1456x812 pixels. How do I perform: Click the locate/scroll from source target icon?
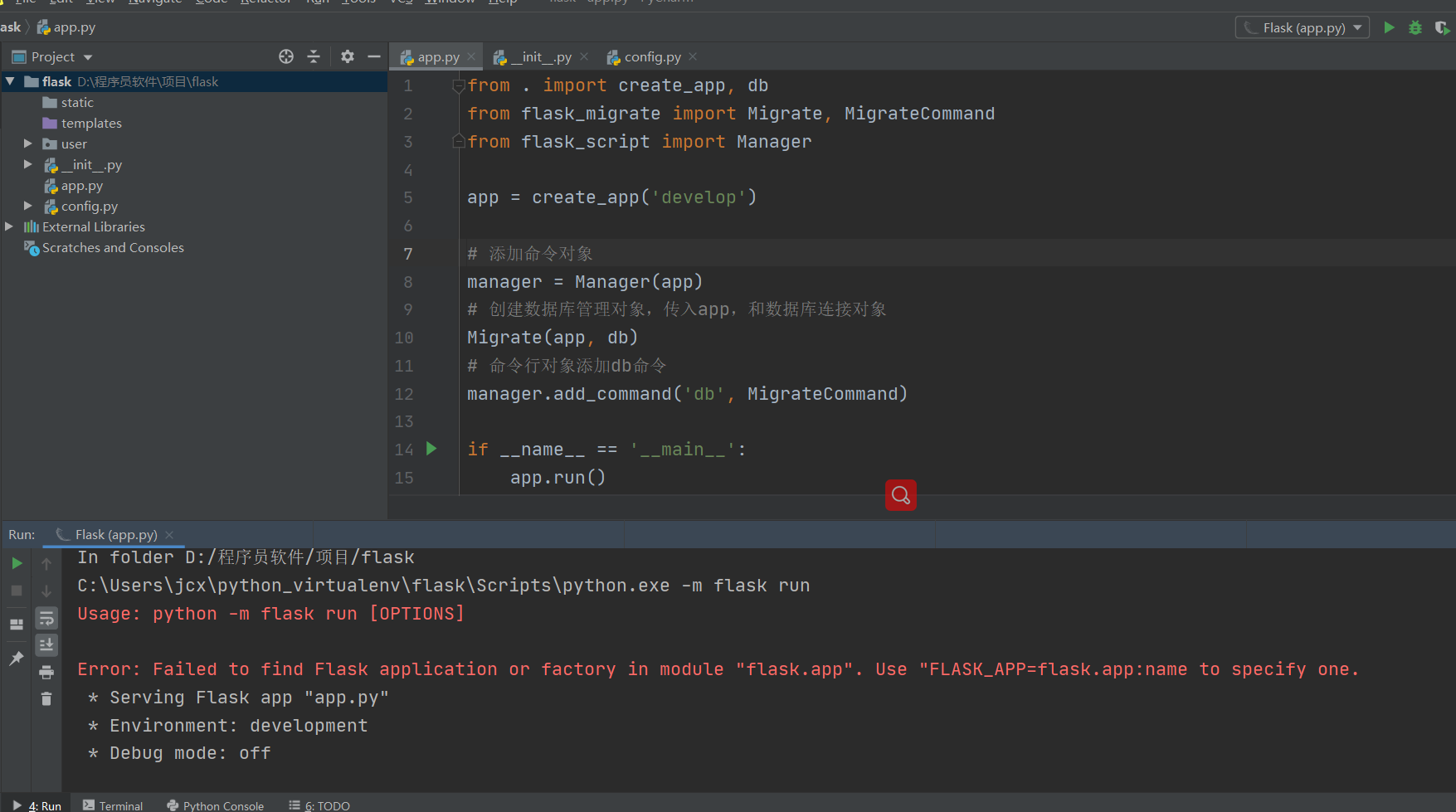(x=286, y=56)
